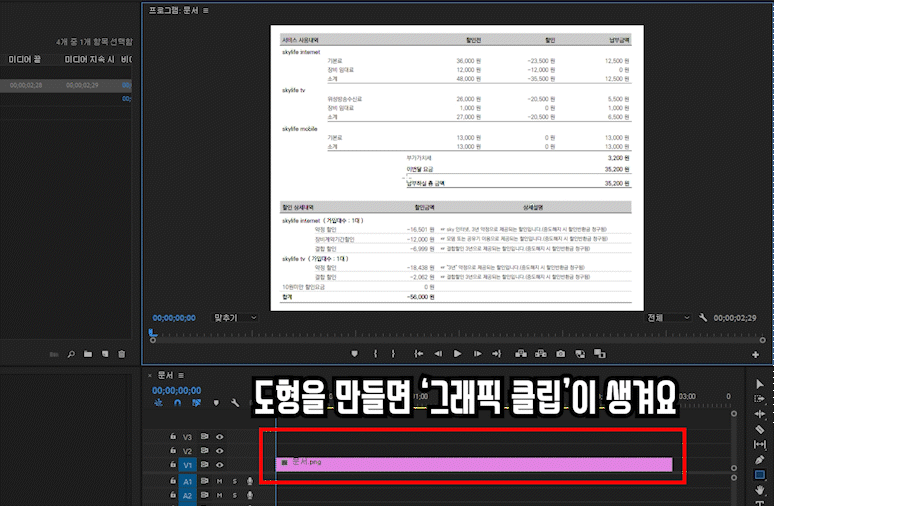Open Program monitor wrench settings
900x506 pixels.
[x=703, y=317]
